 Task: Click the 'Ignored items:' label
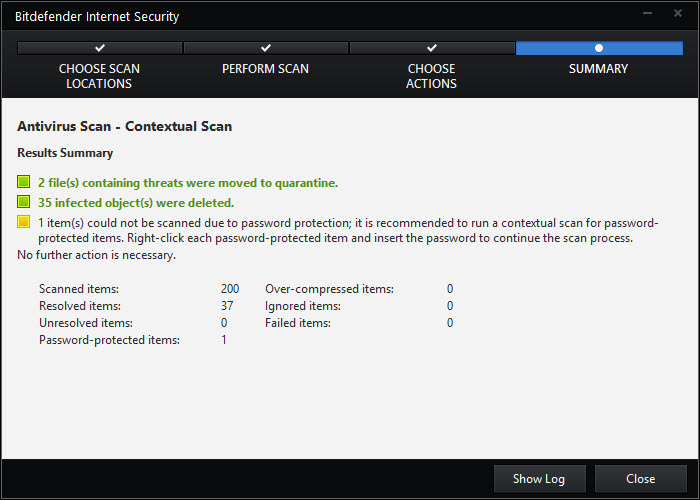click(303, 306)
